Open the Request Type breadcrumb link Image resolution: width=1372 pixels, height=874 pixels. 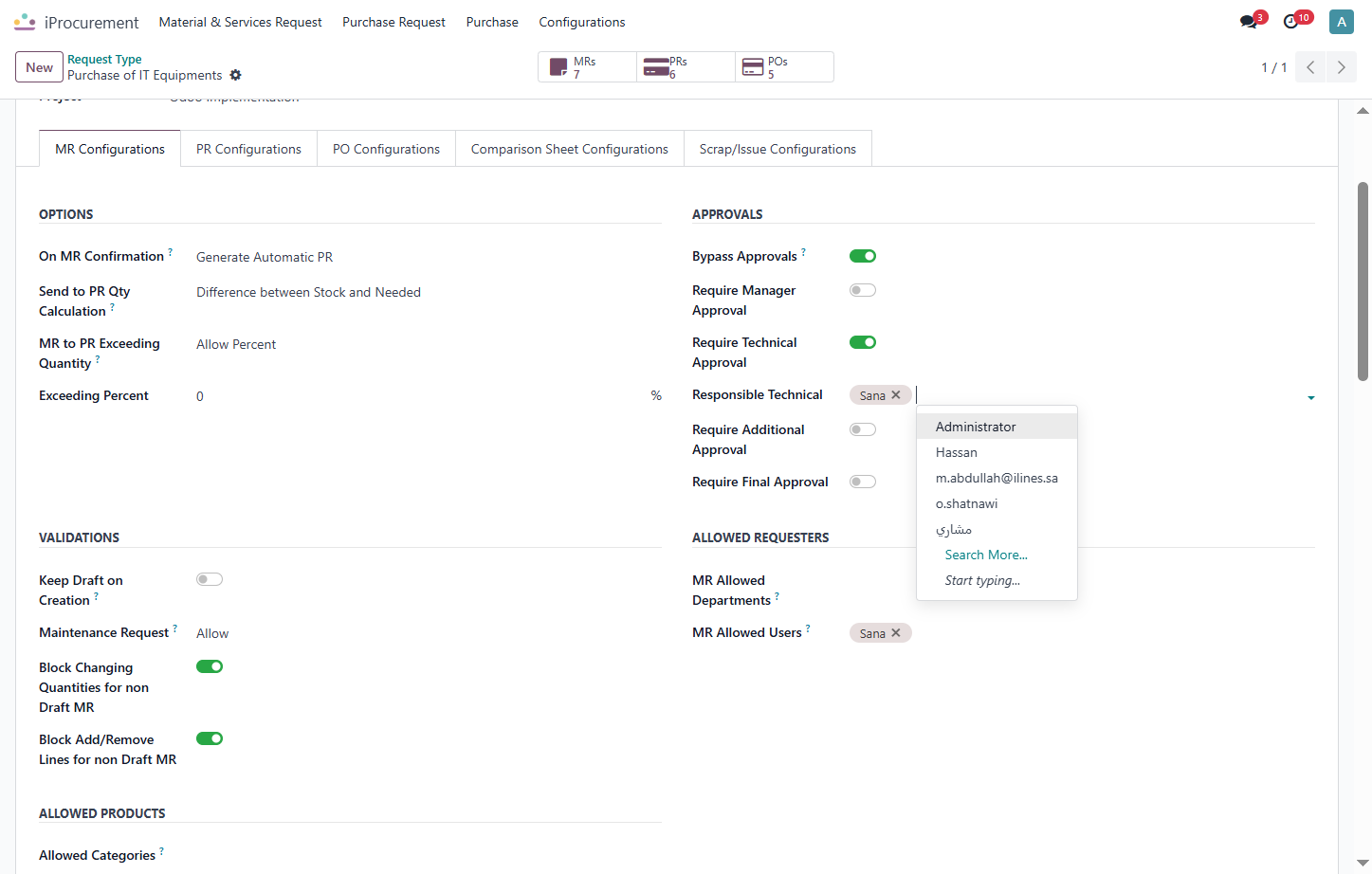(104, 59)
